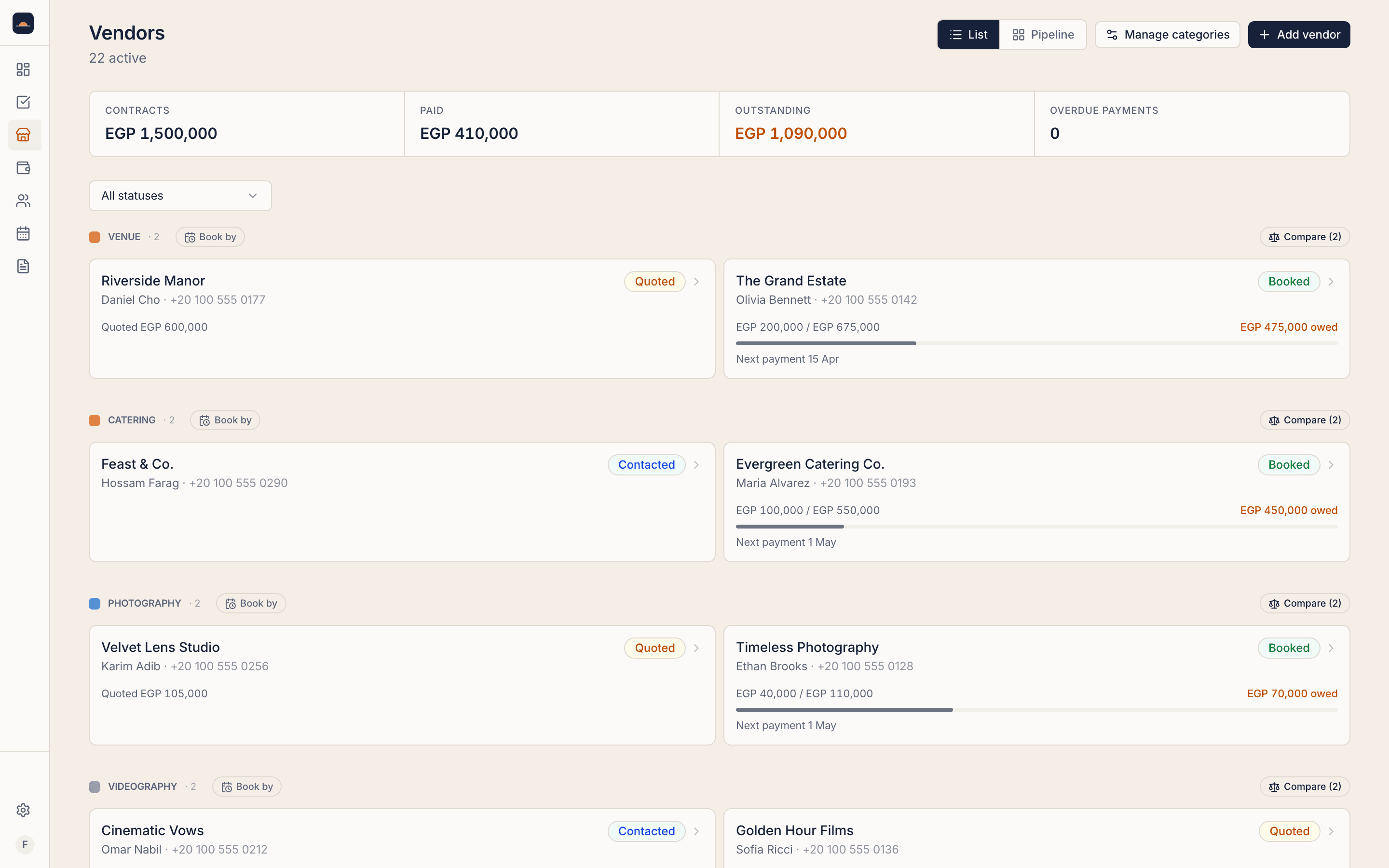Click the Contacted status on Feast & Co.

click(646, 464)
